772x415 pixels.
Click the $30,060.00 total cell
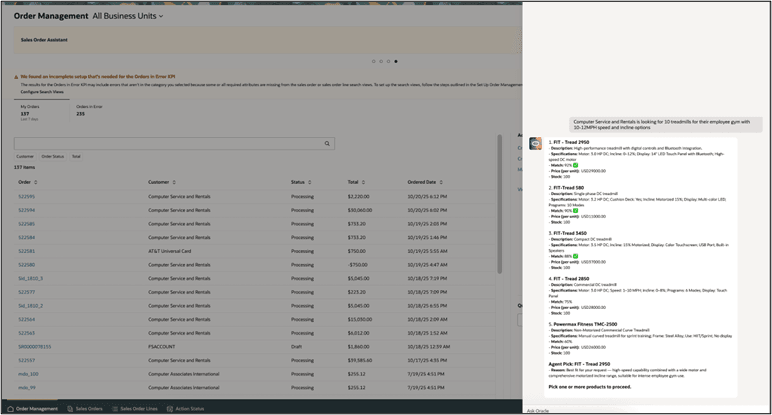[360, 210]
